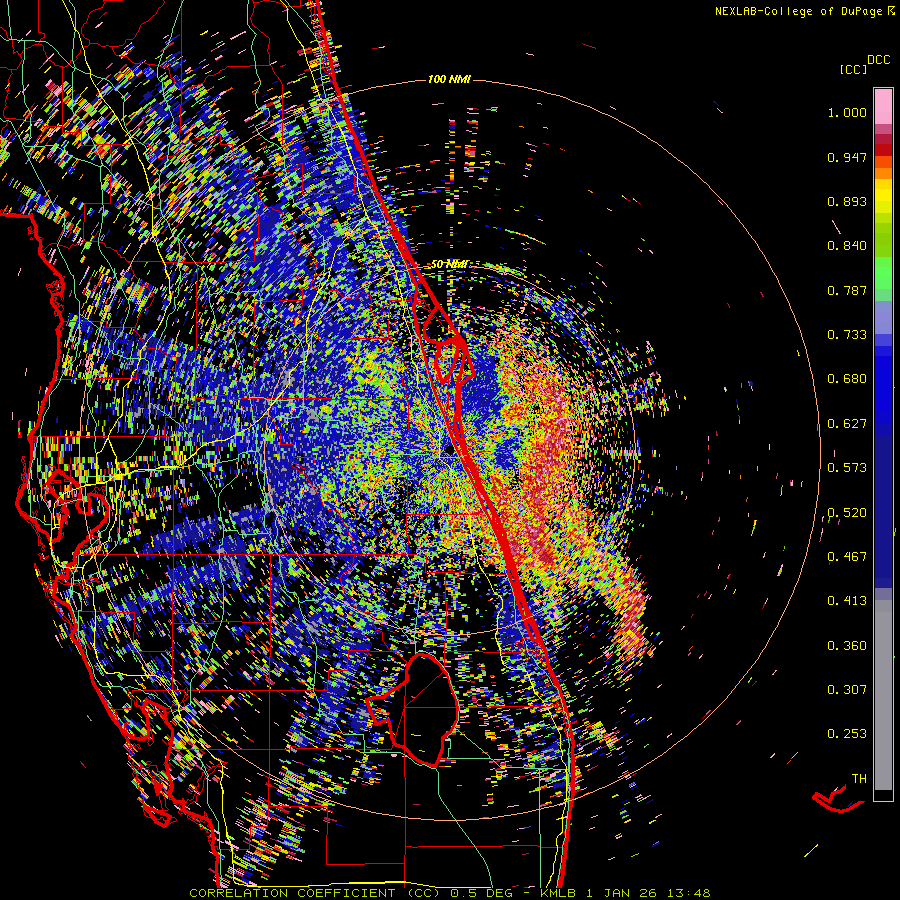Click the 100 NMI range ring label

(449, 79)
